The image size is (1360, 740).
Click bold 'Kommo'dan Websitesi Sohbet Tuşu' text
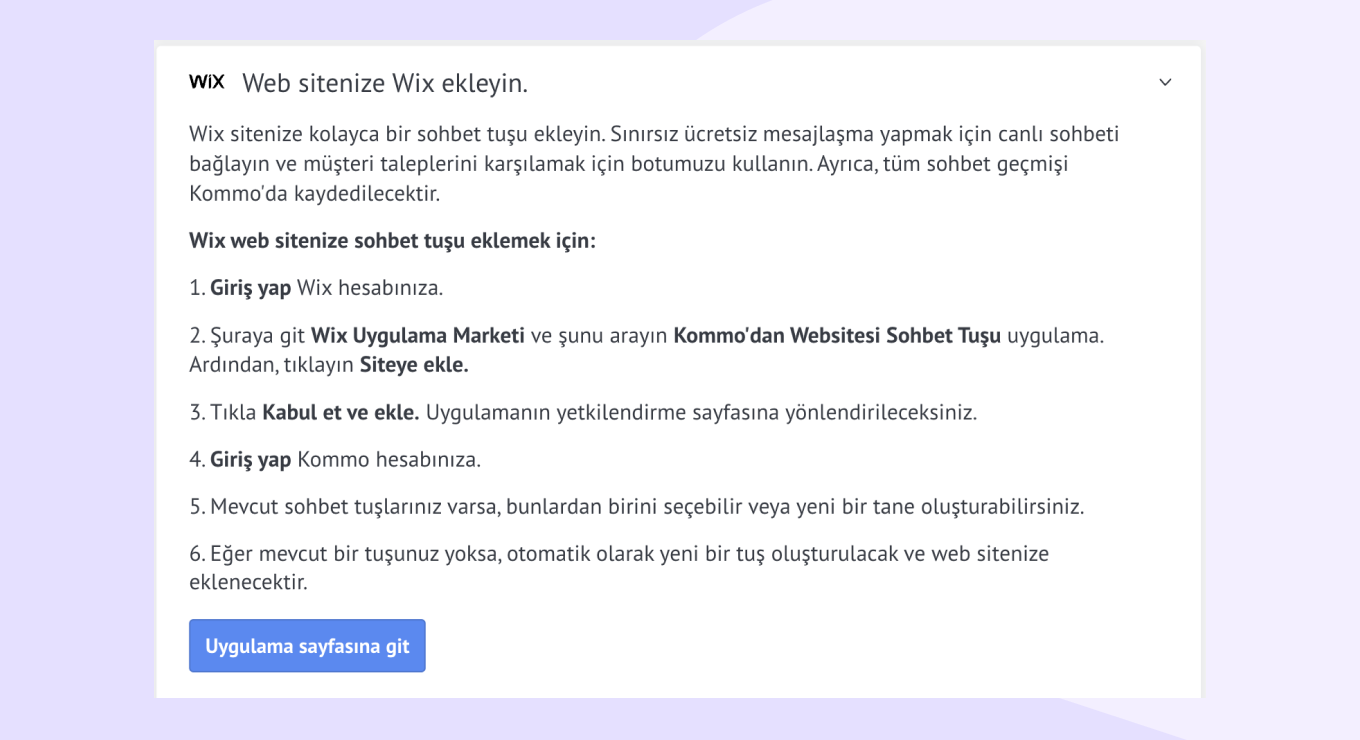837,336
